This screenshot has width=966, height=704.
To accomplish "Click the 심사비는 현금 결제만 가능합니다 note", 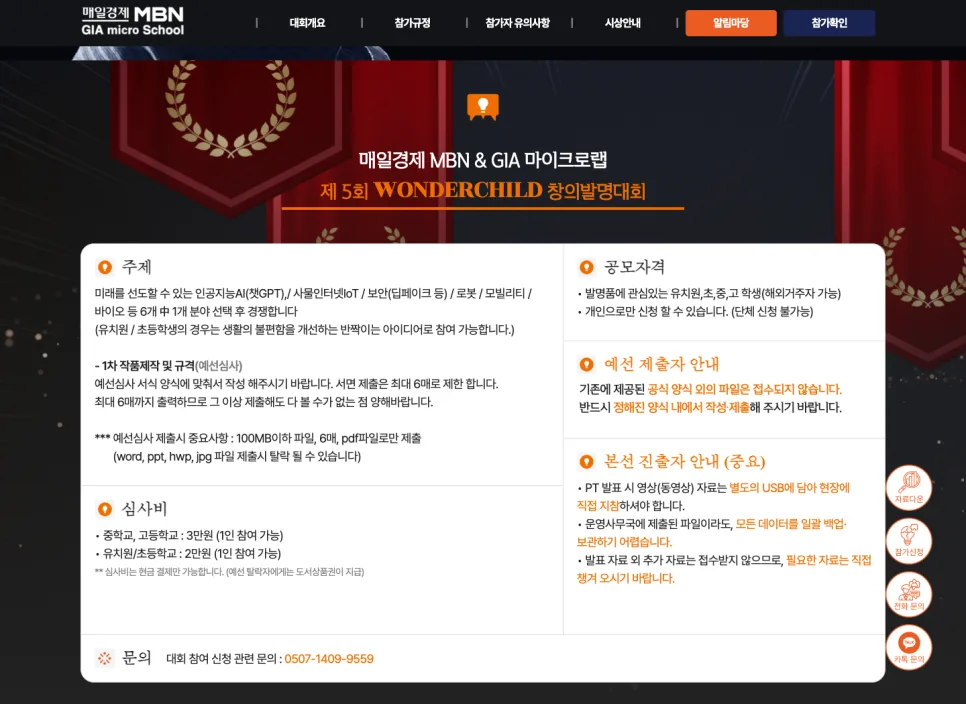I will [229, 572].
